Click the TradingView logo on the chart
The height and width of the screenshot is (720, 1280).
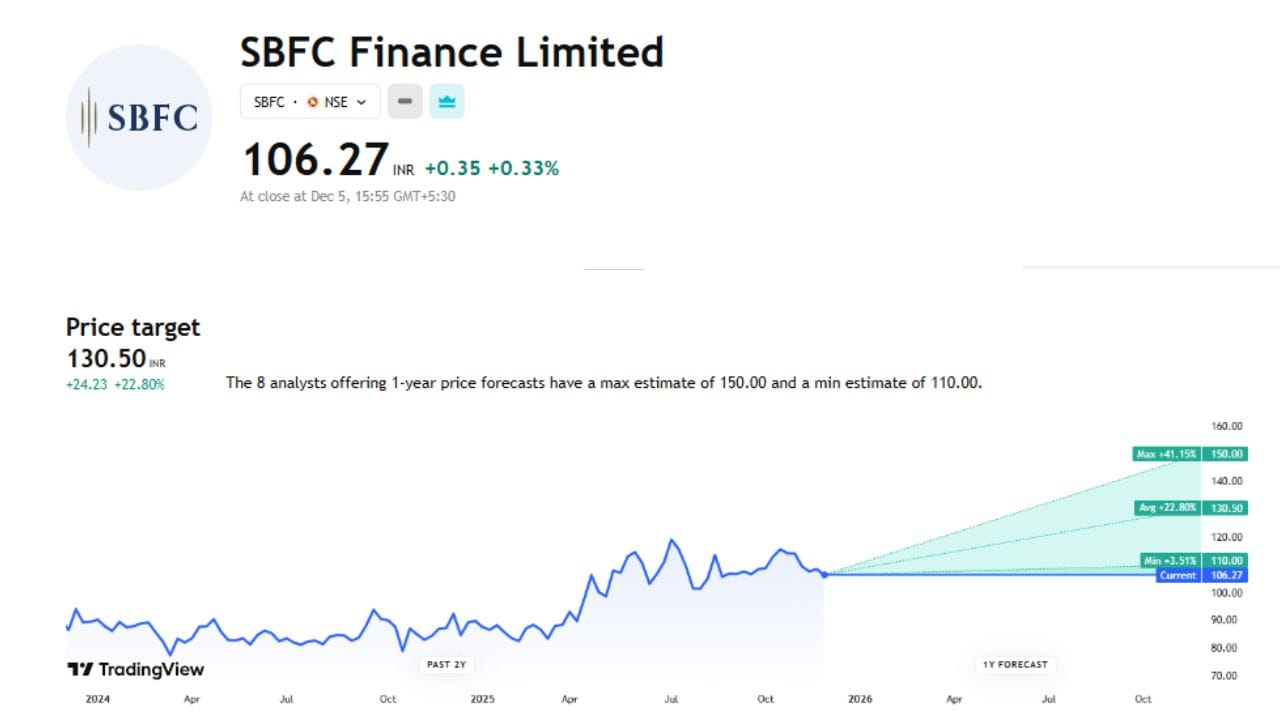coord(134,668)
